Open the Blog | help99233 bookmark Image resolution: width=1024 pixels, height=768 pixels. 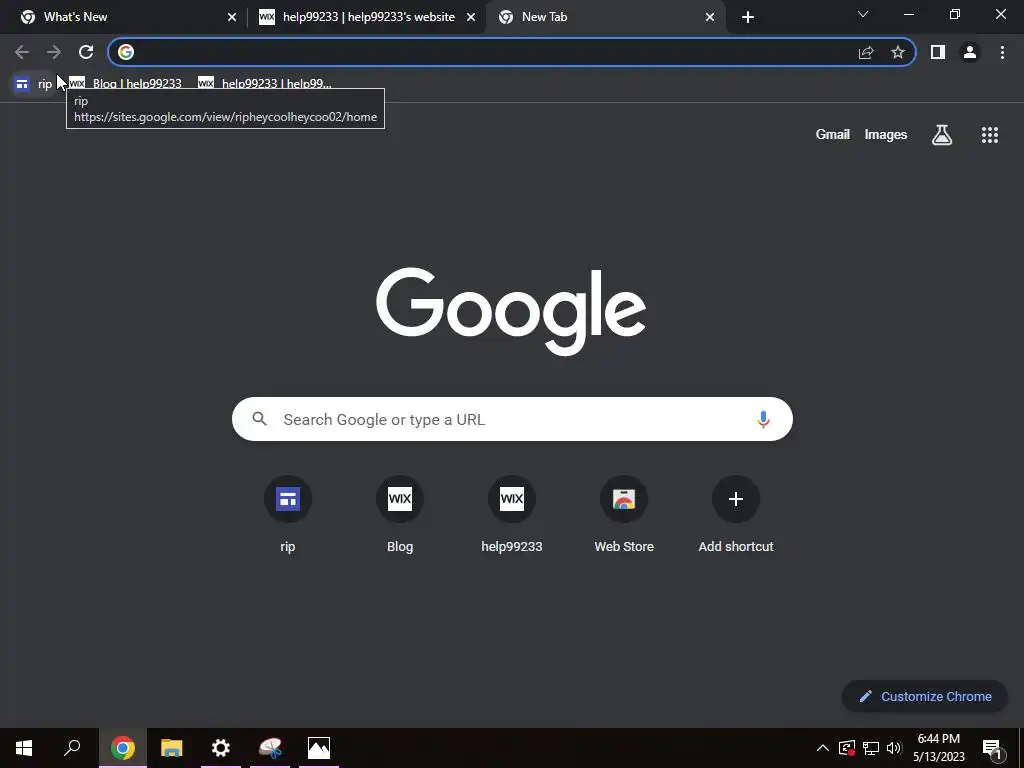[x=125, y=84]
